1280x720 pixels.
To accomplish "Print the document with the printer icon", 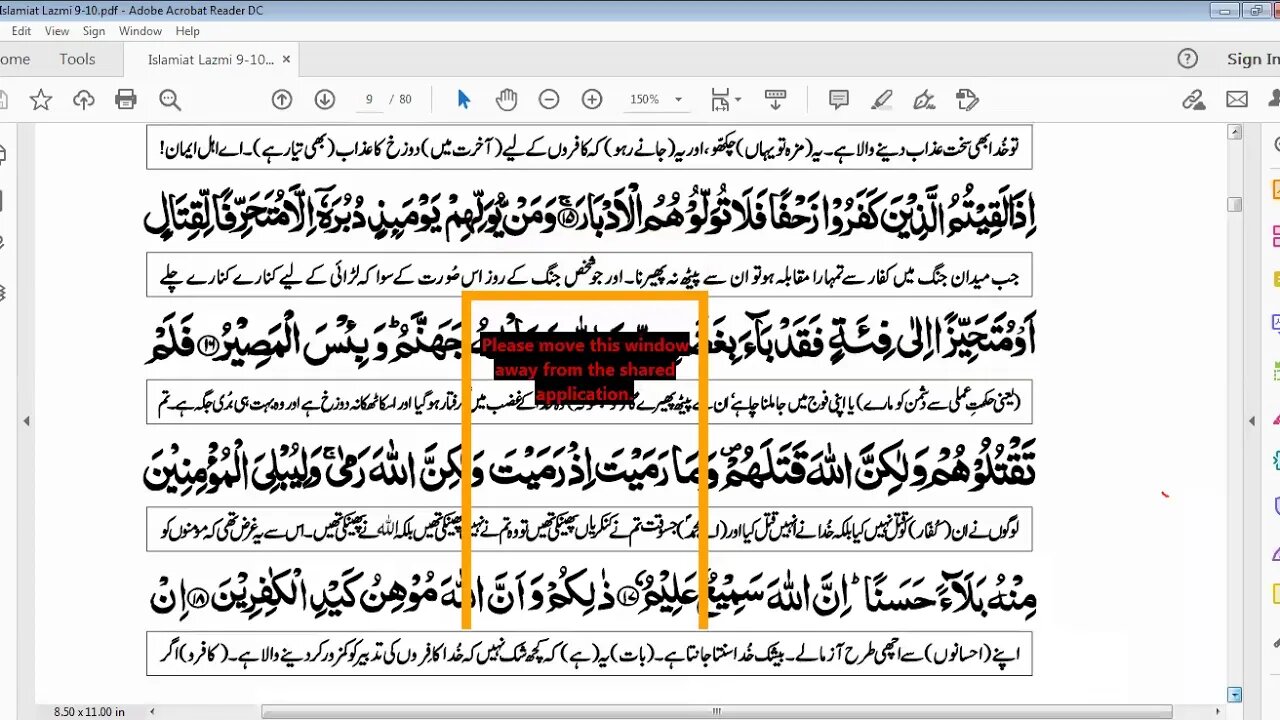I will pyautogui.click(x=126, y=99).
